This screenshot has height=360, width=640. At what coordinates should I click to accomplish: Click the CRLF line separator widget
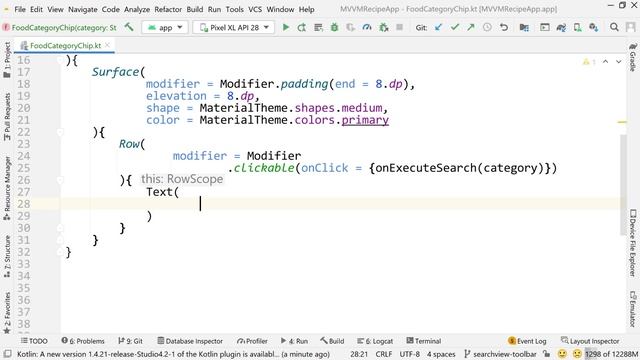click(384, 354)
